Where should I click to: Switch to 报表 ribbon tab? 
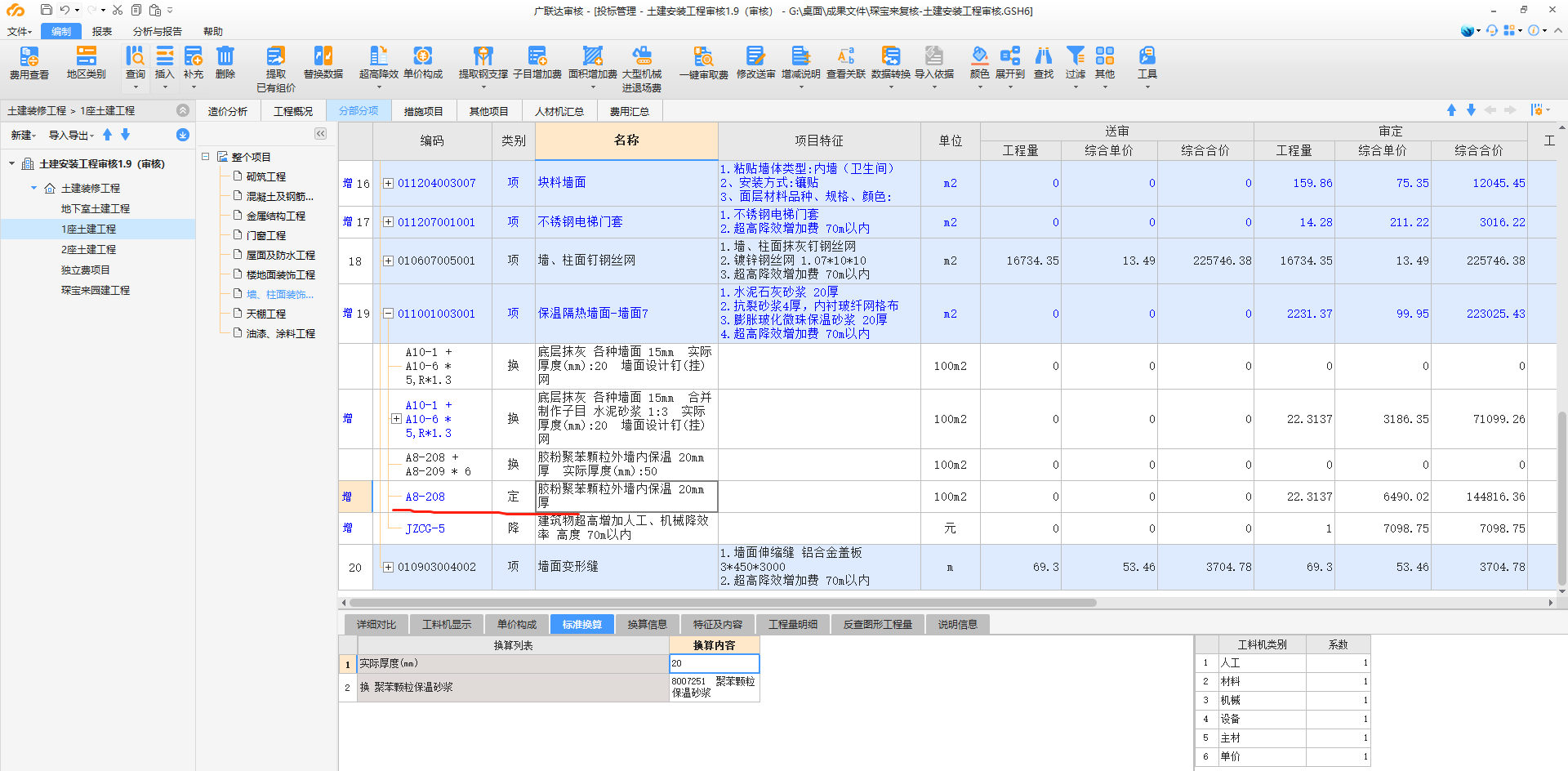coord(102,31)
